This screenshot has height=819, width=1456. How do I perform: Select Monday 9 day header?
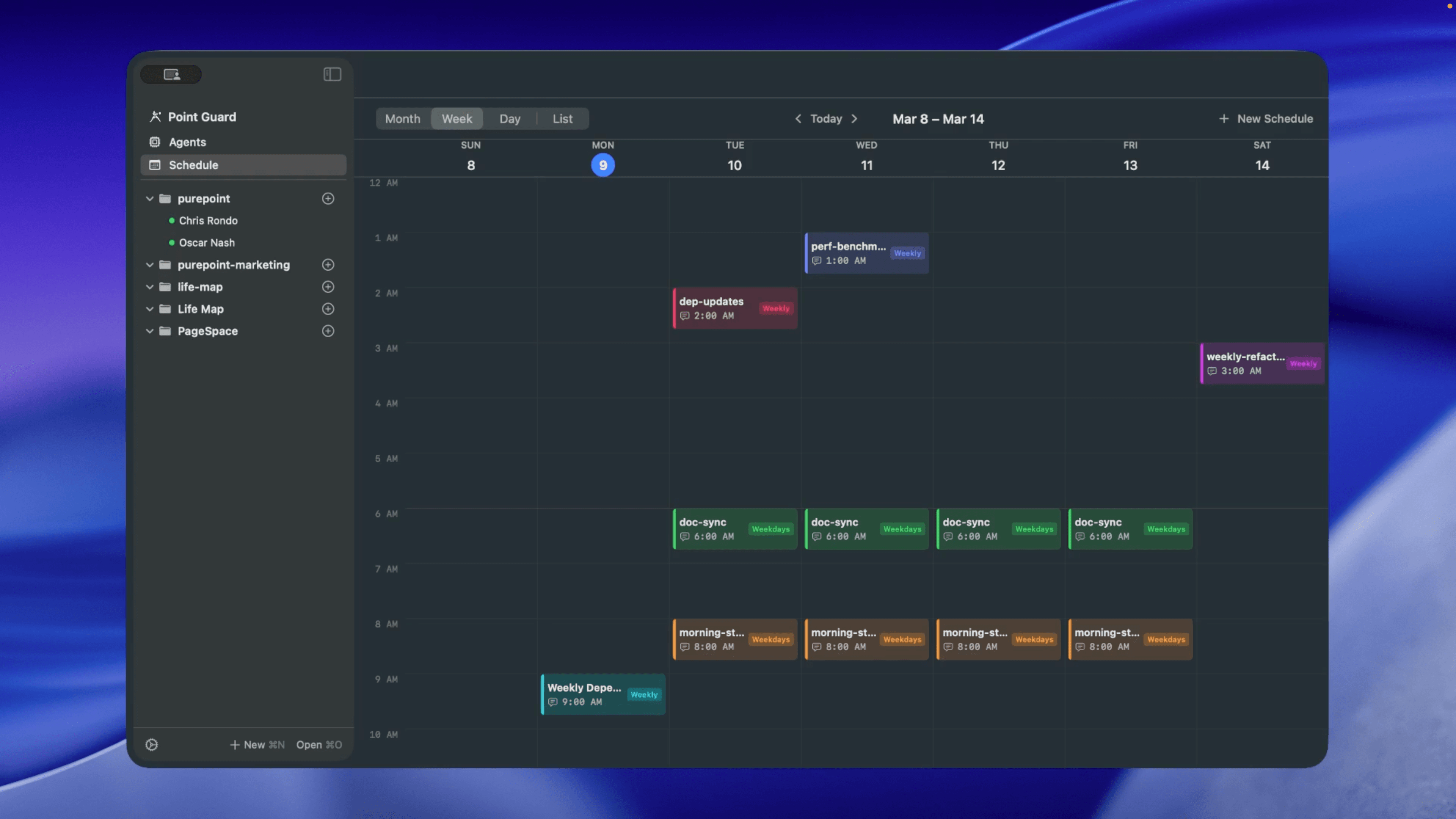click(x=602, y=159)
